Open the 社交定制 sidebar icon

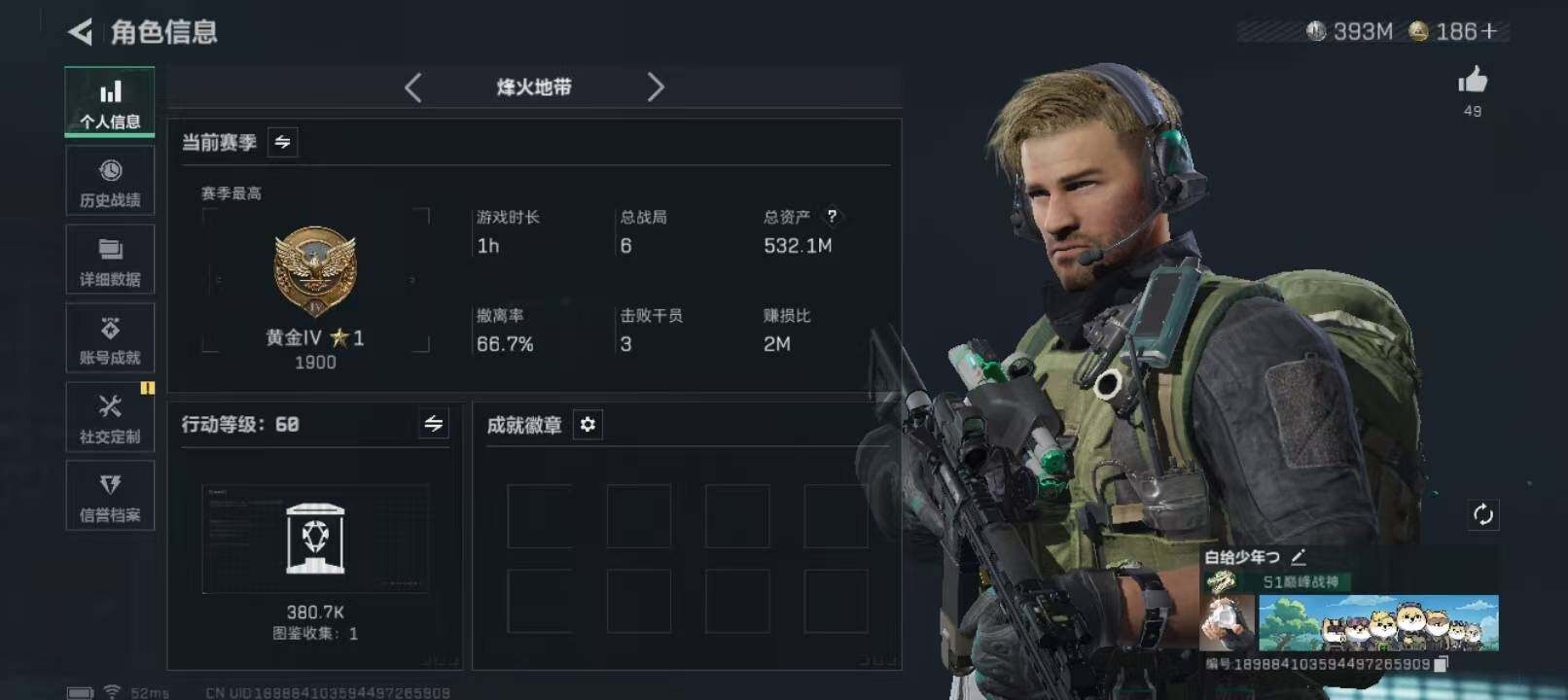click(x=110, y=417)
